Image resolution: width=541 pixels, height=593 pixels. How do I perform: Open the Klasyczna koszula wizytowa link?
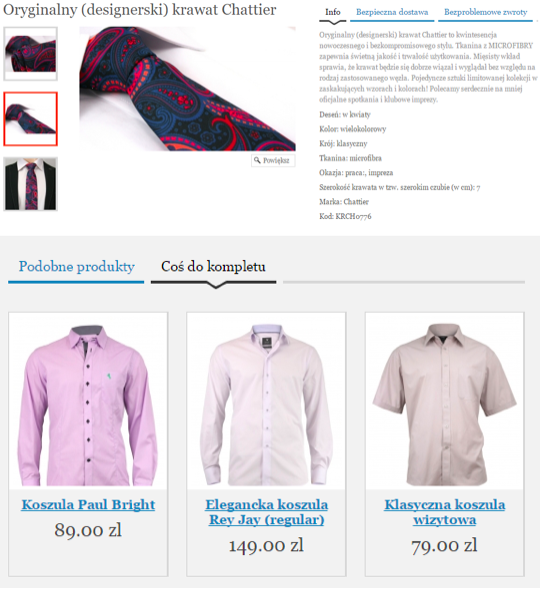[x=445, y=512]
